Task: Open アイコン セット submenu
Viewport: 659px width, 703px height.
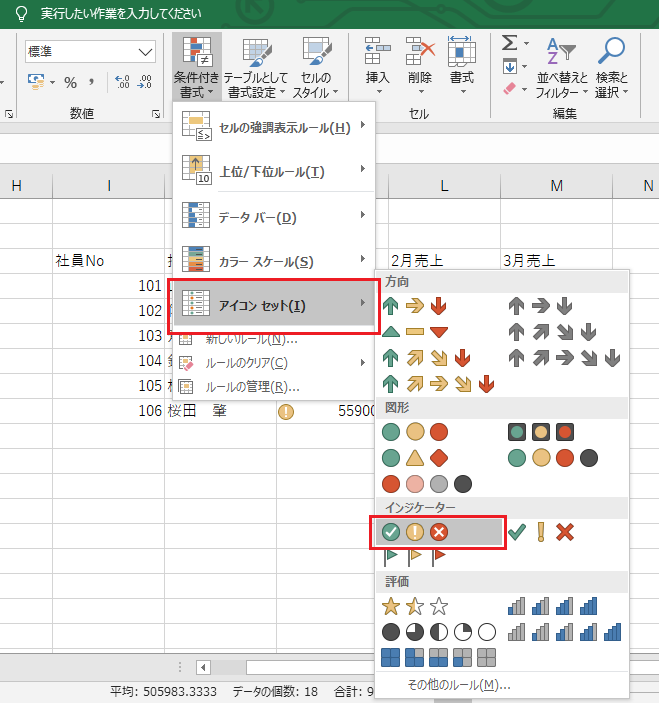Action: click(274, 304)
